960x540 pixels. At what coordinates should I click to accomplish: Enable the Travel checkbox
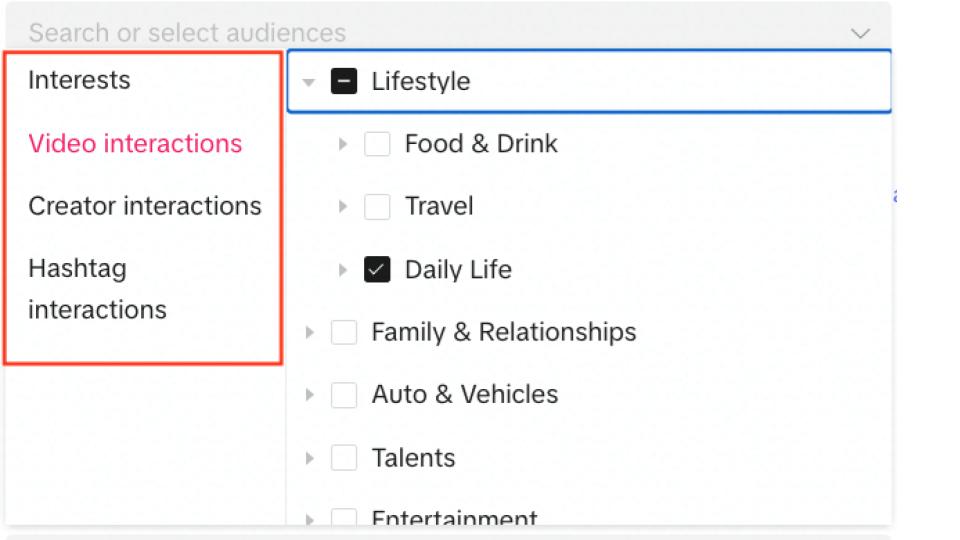(x=377, y=207)
